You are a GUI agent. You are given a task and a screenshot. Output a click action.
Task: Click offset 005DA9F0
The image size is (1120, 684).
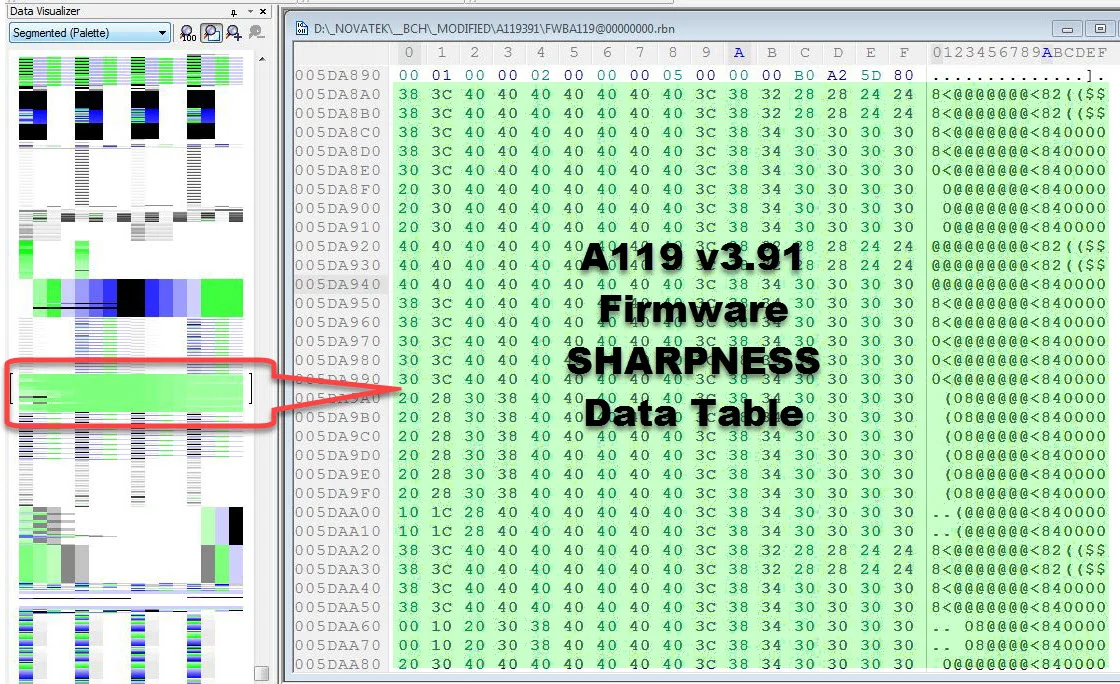click(x=338, y=493)
